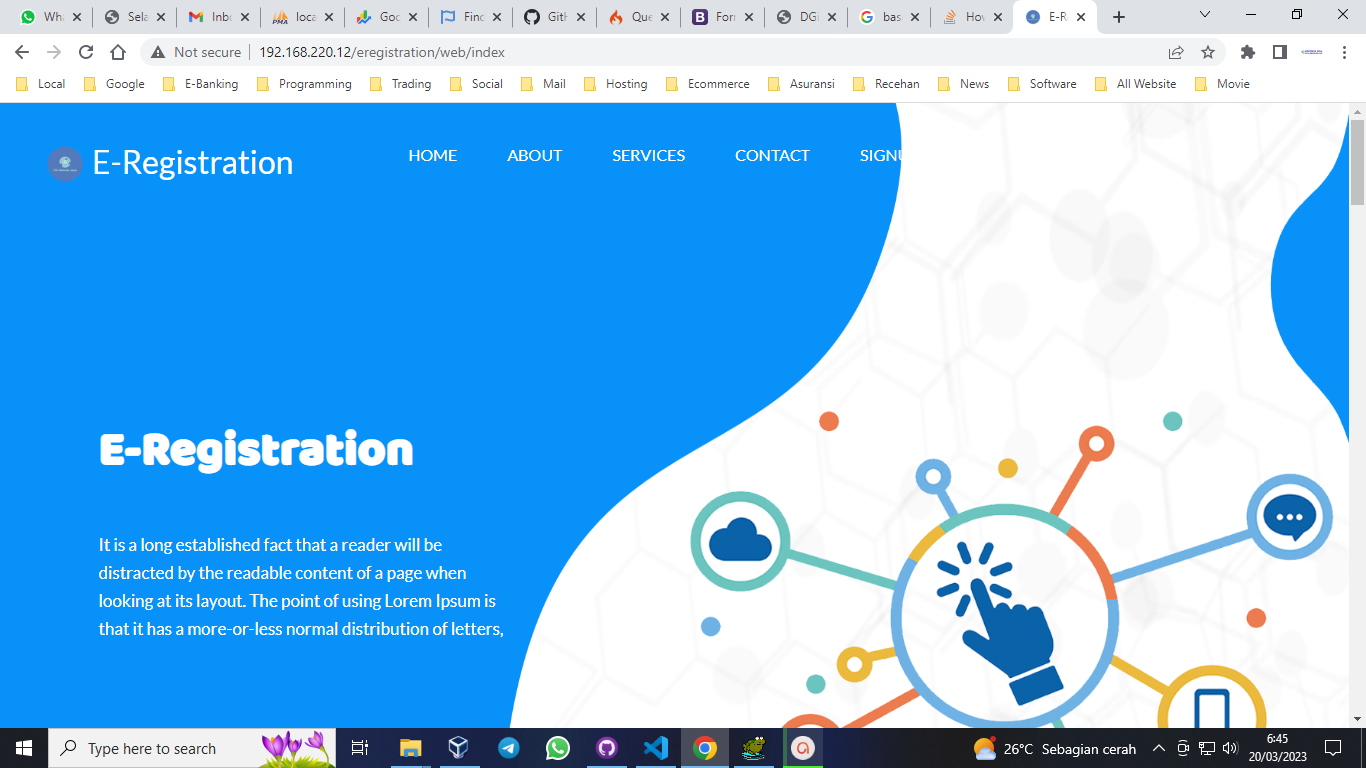Toggle the browser side panel
The height and width of the screenshot is (768, 1366).
(x=1279, y=52)
